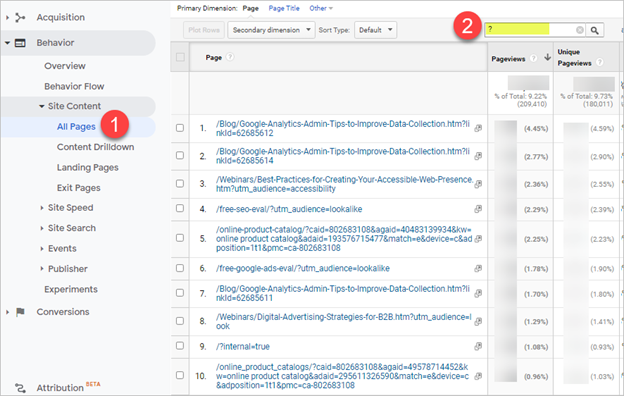This screenshot has height=396, width=624.
Task: Open the Sort Type Default dropdown
Action: point(375,30)
